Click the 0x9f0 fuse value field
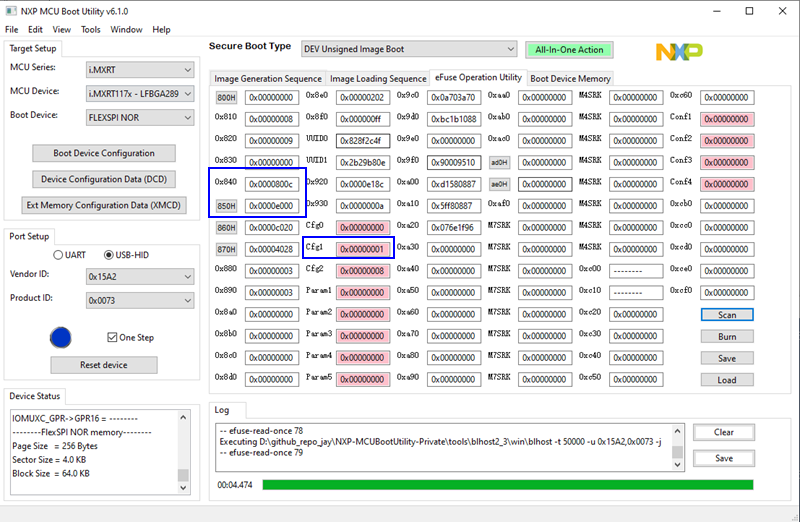 tap(454, 163)
